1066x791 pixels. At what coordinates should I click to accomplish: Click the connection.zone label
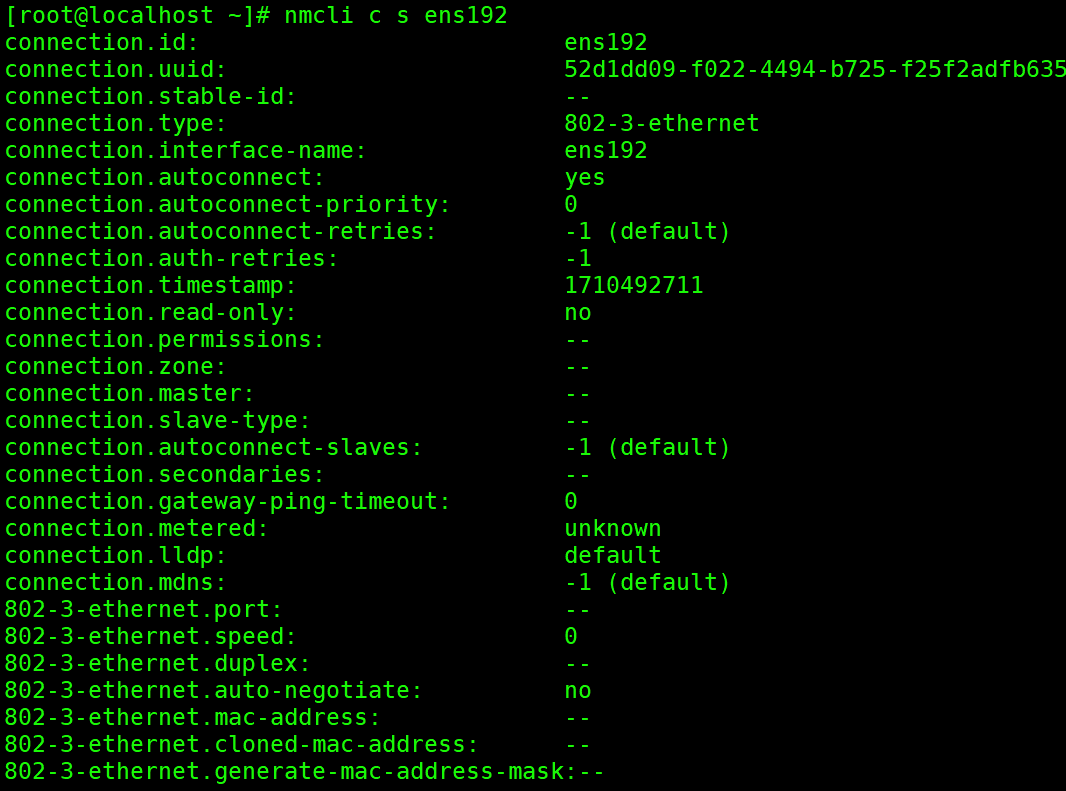pos(116,366)
